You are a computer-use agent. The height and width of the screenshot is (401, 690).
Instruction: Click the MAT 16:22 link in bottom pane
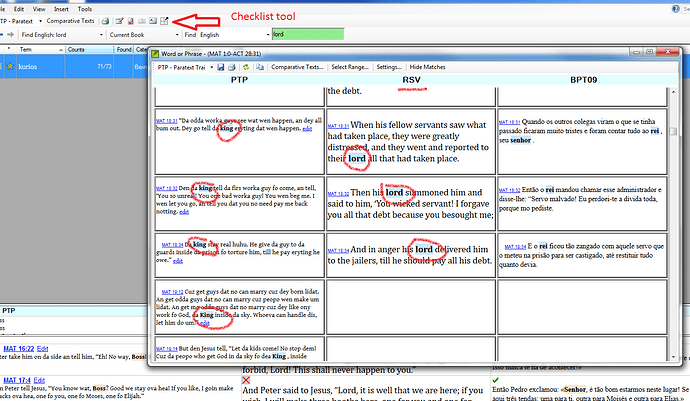tap(18, 349)
